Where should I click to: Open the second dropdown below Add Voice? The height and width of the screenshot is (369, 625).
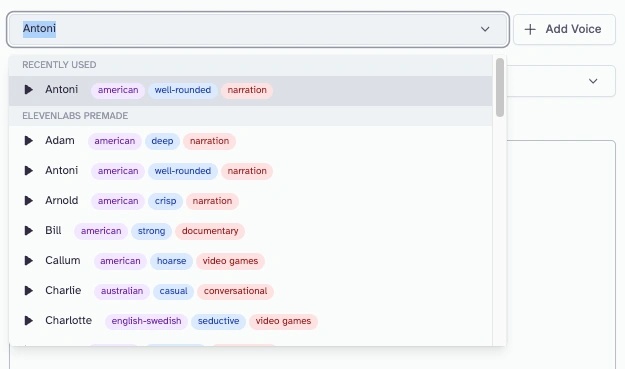coord(593,81)
